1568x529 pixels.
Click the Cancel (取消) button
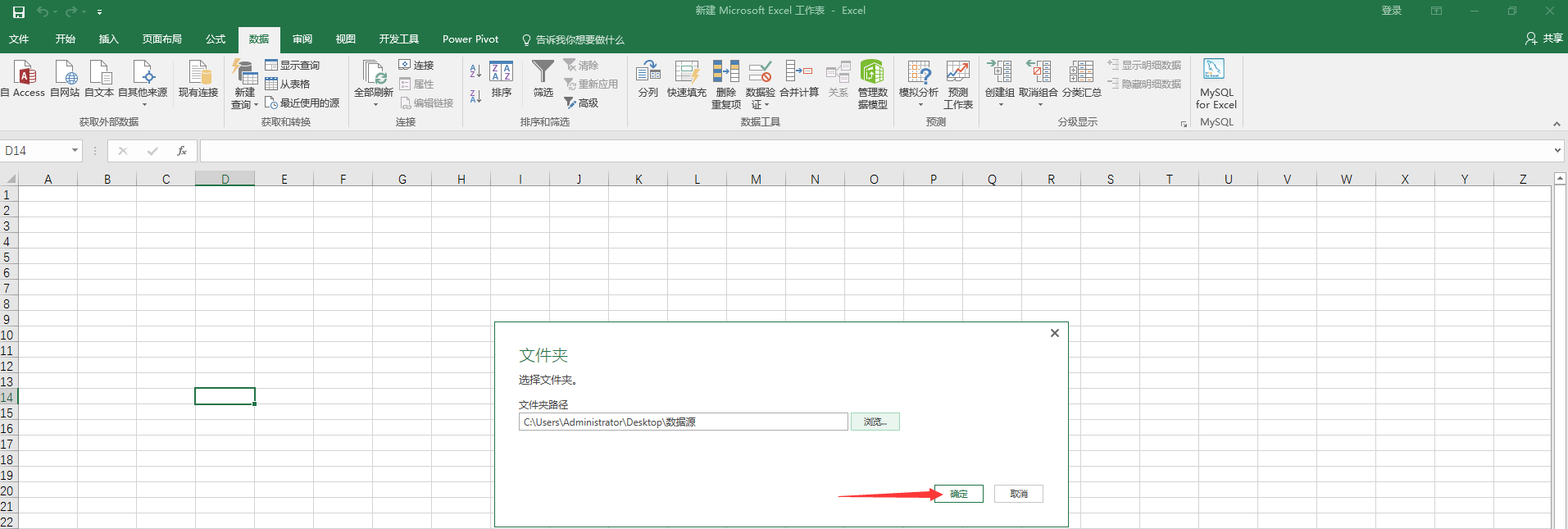tap(1019, 494)
